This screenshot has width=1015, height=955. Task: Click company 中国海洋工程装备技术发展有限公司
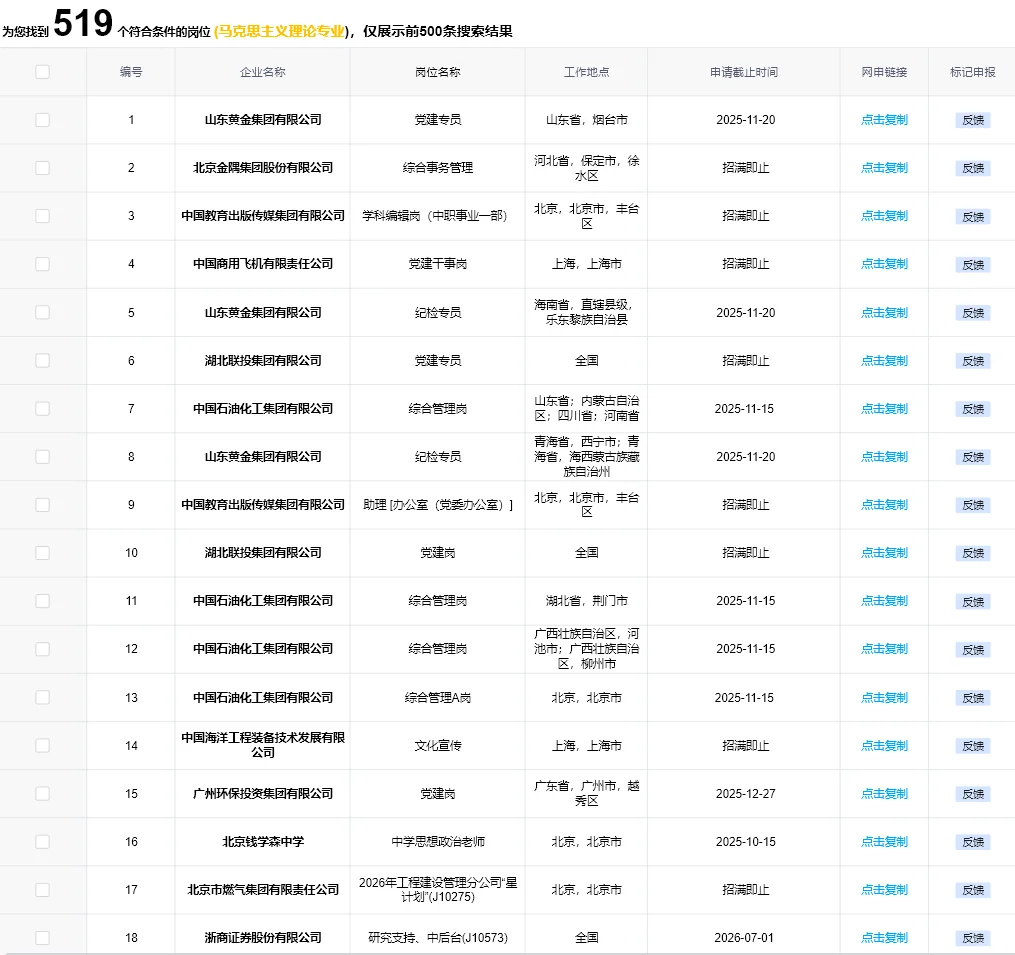tap(263, 745)
